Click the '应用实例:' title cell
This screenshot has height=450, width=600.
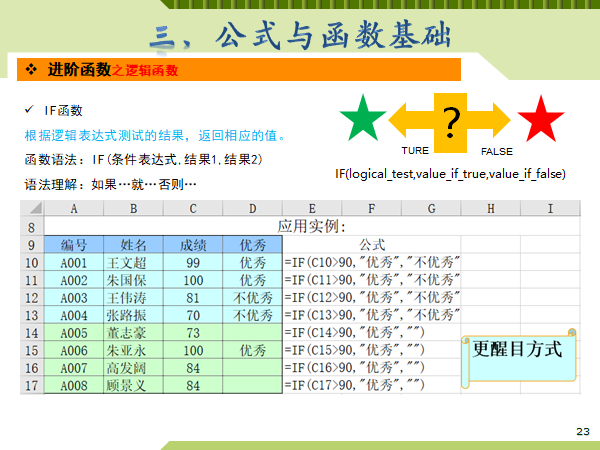(312, 227)
